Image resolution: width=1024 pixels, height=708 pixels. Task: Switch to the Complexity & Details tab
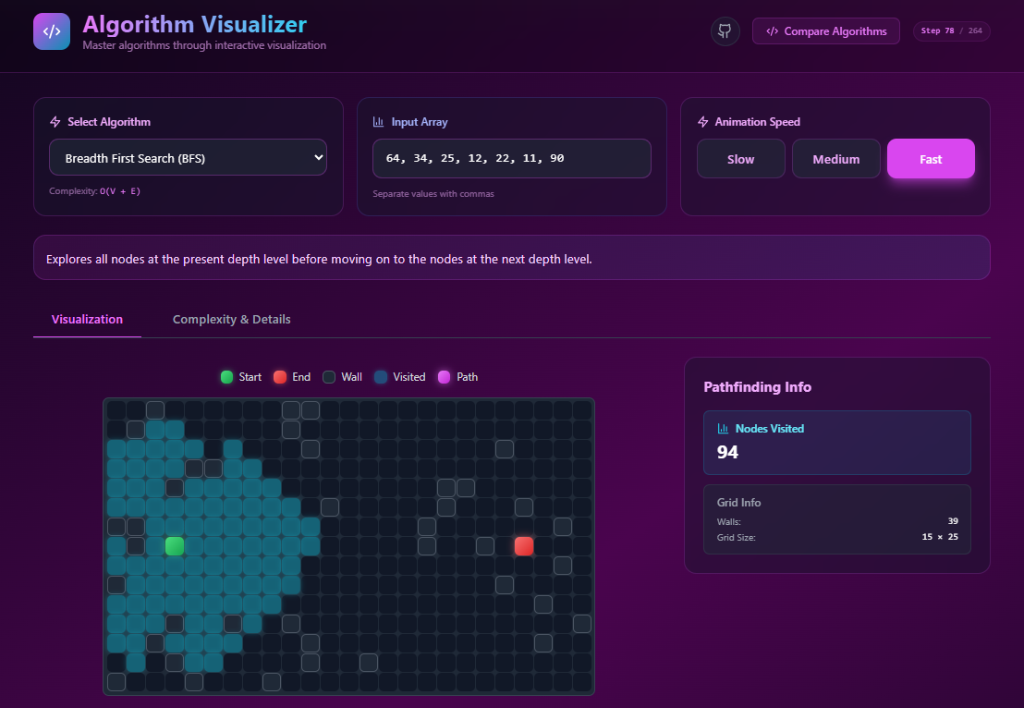point(231,319)
